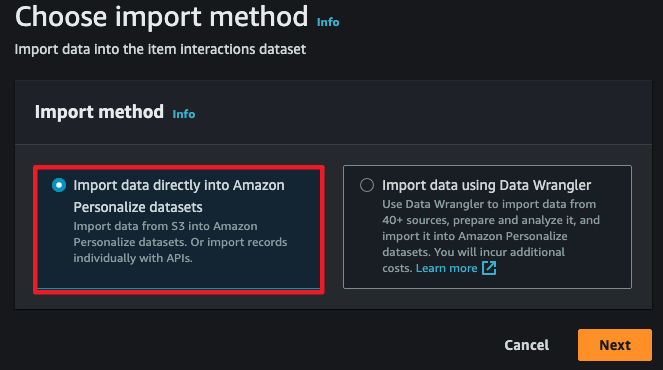663x370 pixels.
Task: Click Info link beside Choose import method heading
Action: tap(328, 22)
